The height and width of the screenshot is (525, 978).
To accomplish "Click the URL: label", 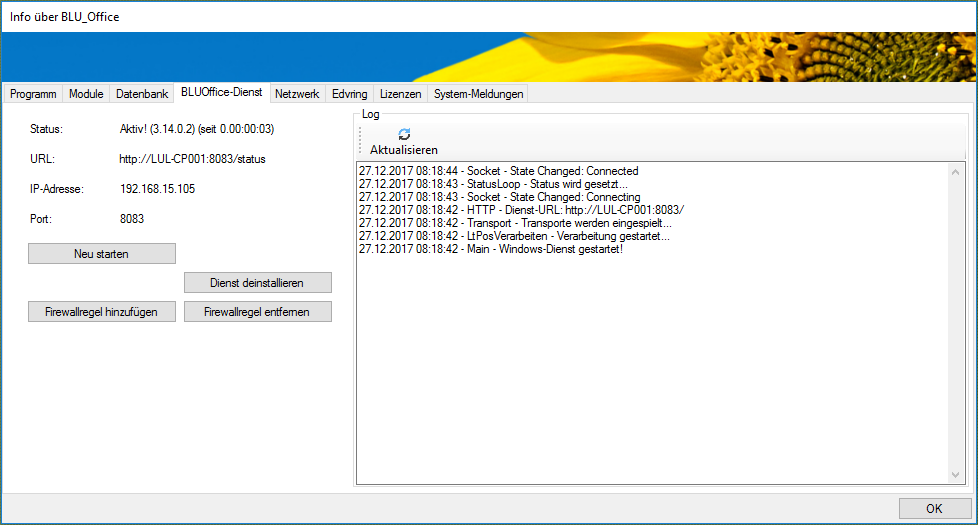I will (x=42, y=159).
